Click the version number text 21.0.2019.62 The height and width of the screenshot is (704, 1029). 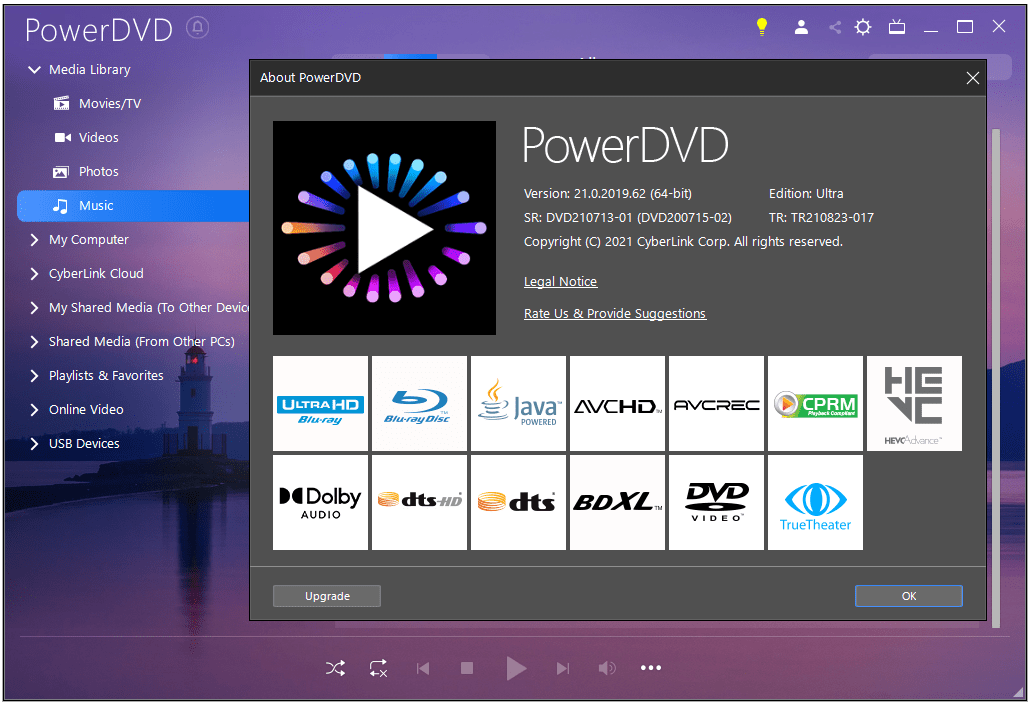(x=610, y=194)
